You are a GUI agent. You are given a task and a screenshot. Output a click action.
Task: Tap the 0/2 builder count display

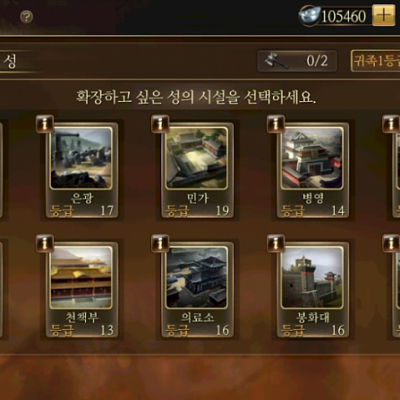pos(317,61)
